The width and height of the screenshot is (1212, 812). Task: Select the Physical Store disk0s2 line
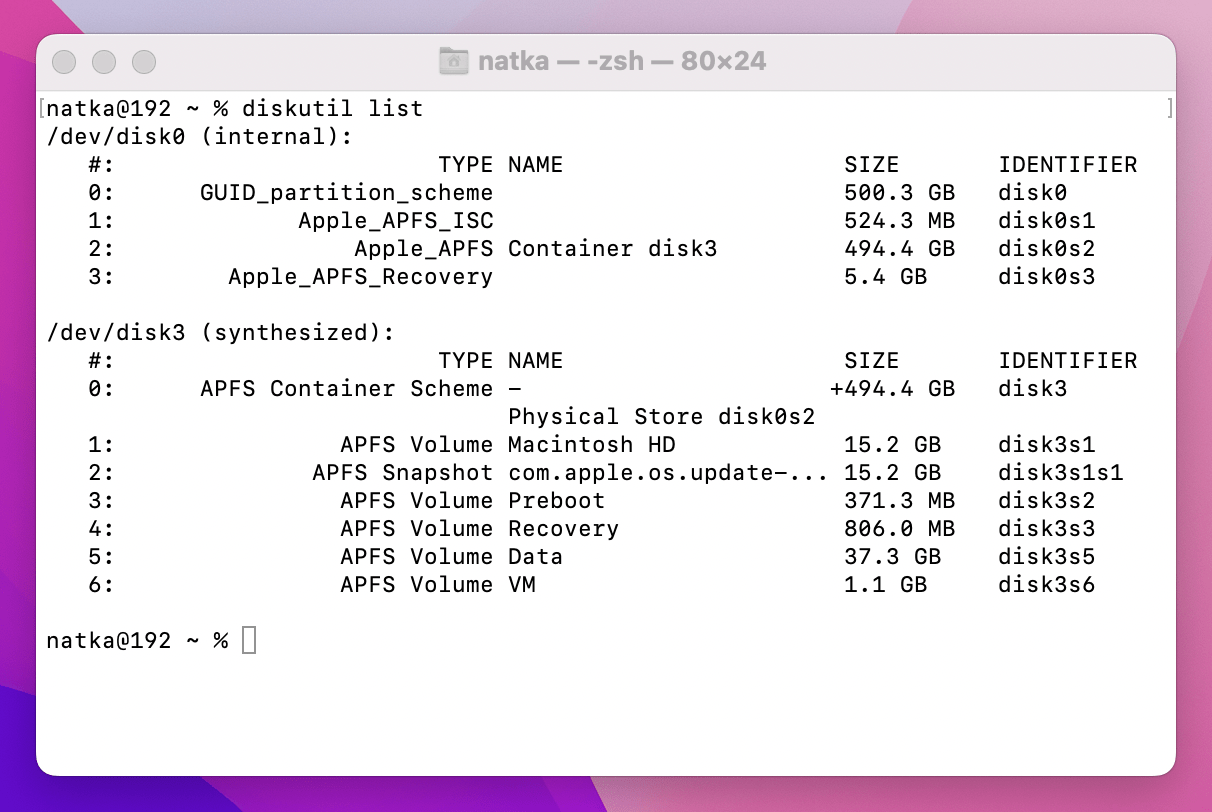662,416
